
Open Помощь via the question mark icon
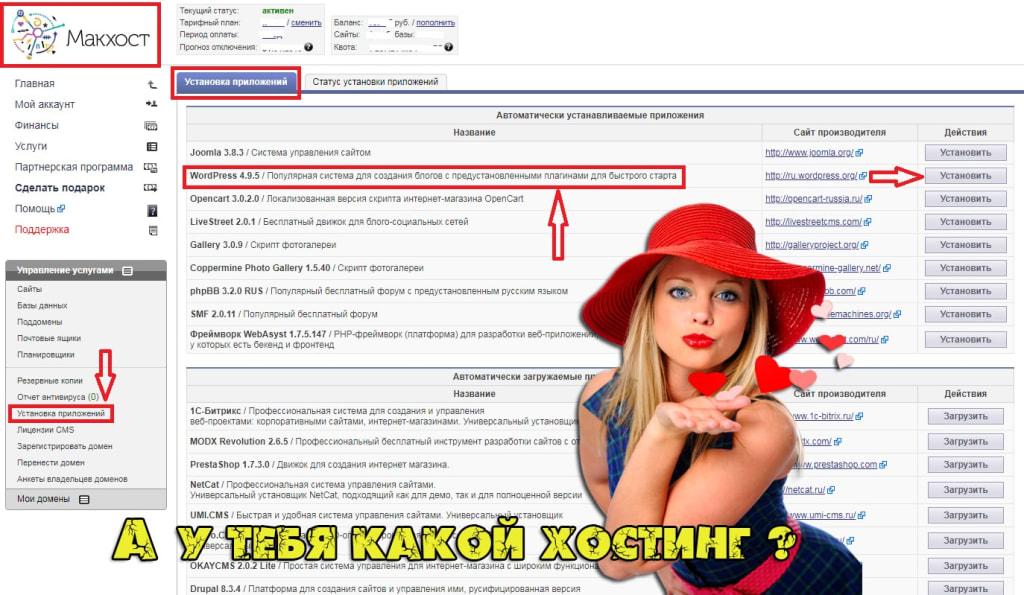(152, 210)
